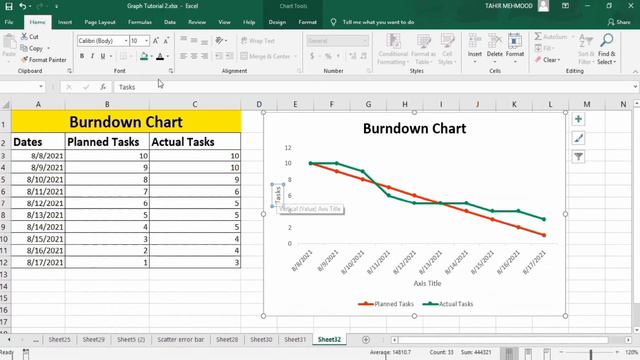This screenshot has height=360, width=640.
Task: Switch to the Formulas tab
Action: point(140,22)
